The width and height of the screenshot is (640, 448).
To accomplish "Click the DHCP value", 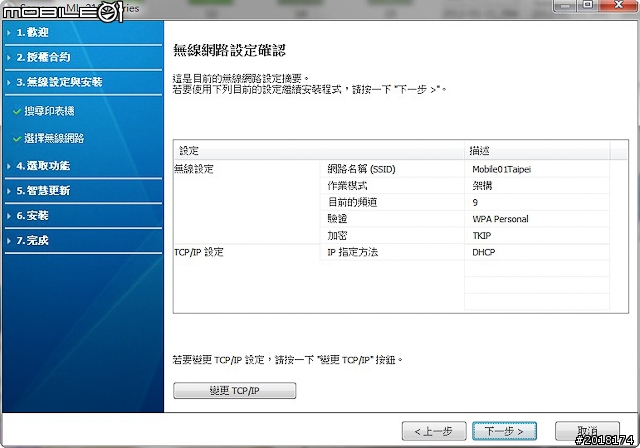I will click(x=483, y=253).
